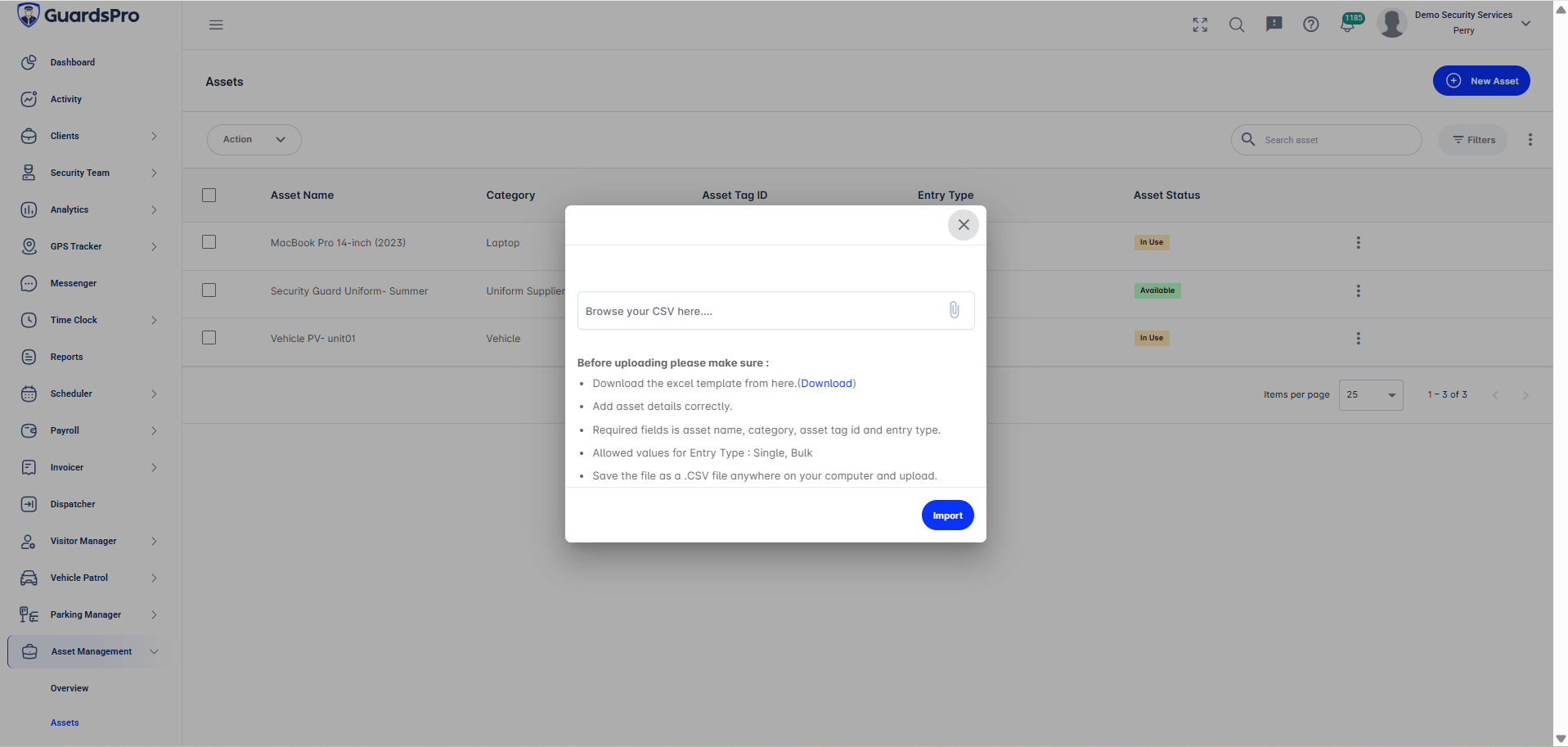Open the three-dot menu for MacBook Pro row
This screenshot has height=747, width=1568.
pos(1359,243)
